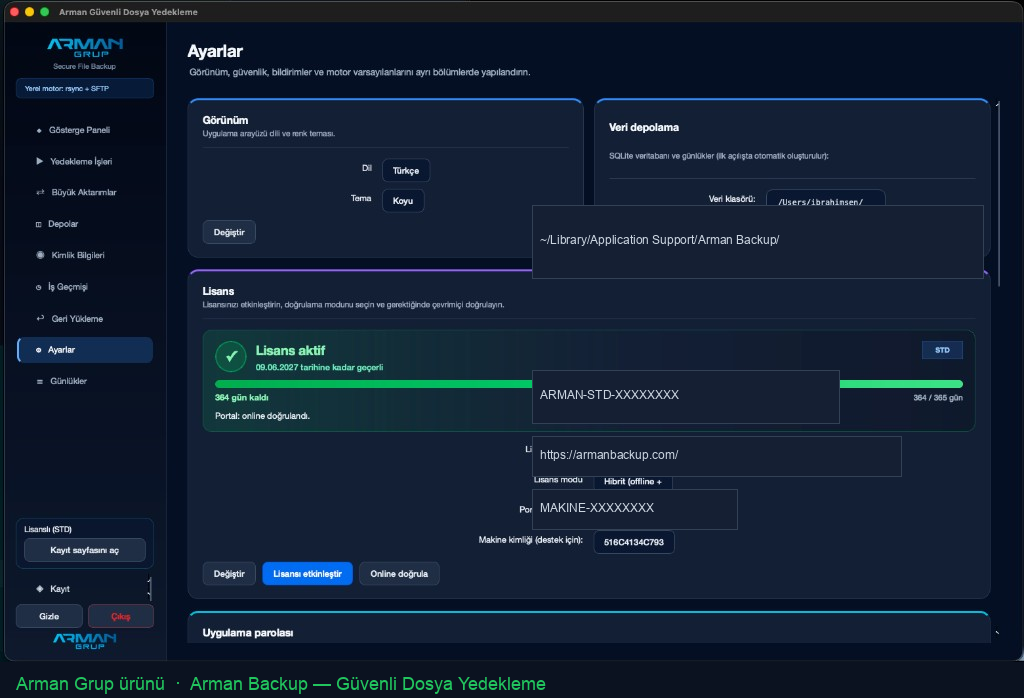
Task: Click the play icon beside Yedekleme İşleri
Action: 39,161
